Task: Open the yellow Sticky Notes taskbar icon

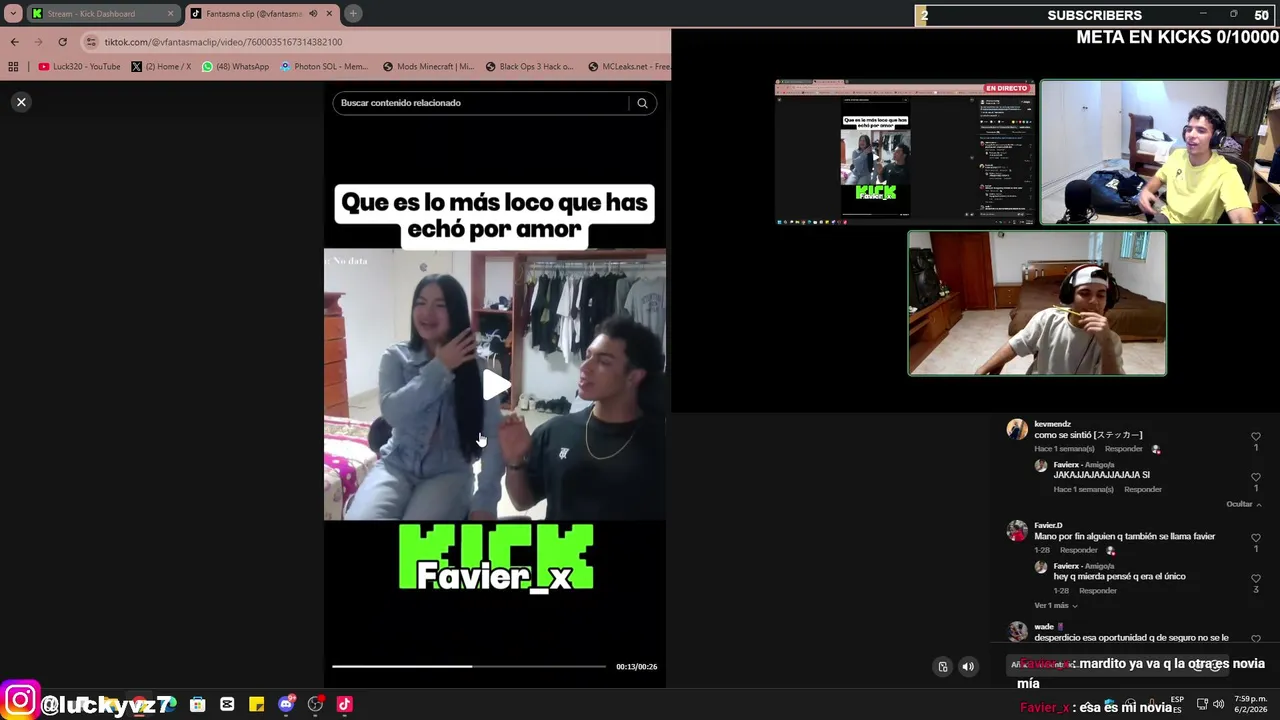Action: pos(256,704)
